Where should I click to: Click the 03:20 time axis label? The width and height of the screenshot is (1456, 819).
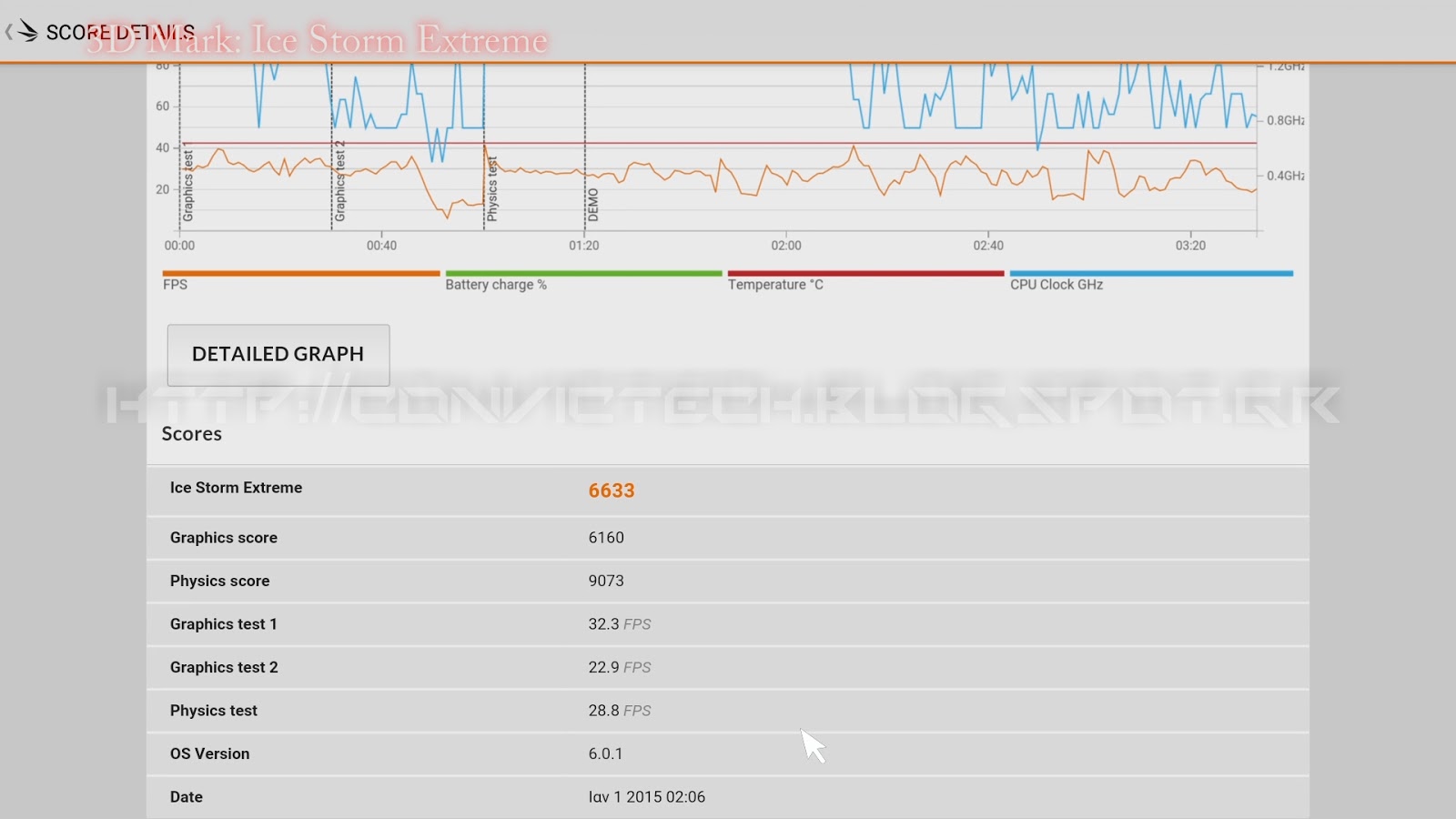pos(1190,246)
